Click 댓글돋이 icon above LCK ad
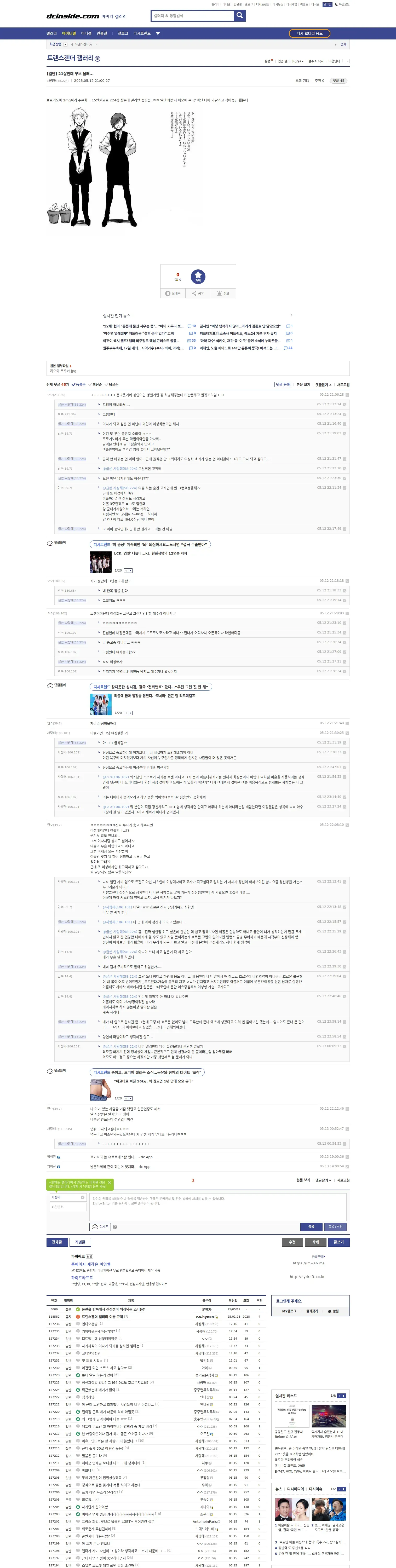Screen dimensions: 396x1568 tap(50, 543)
